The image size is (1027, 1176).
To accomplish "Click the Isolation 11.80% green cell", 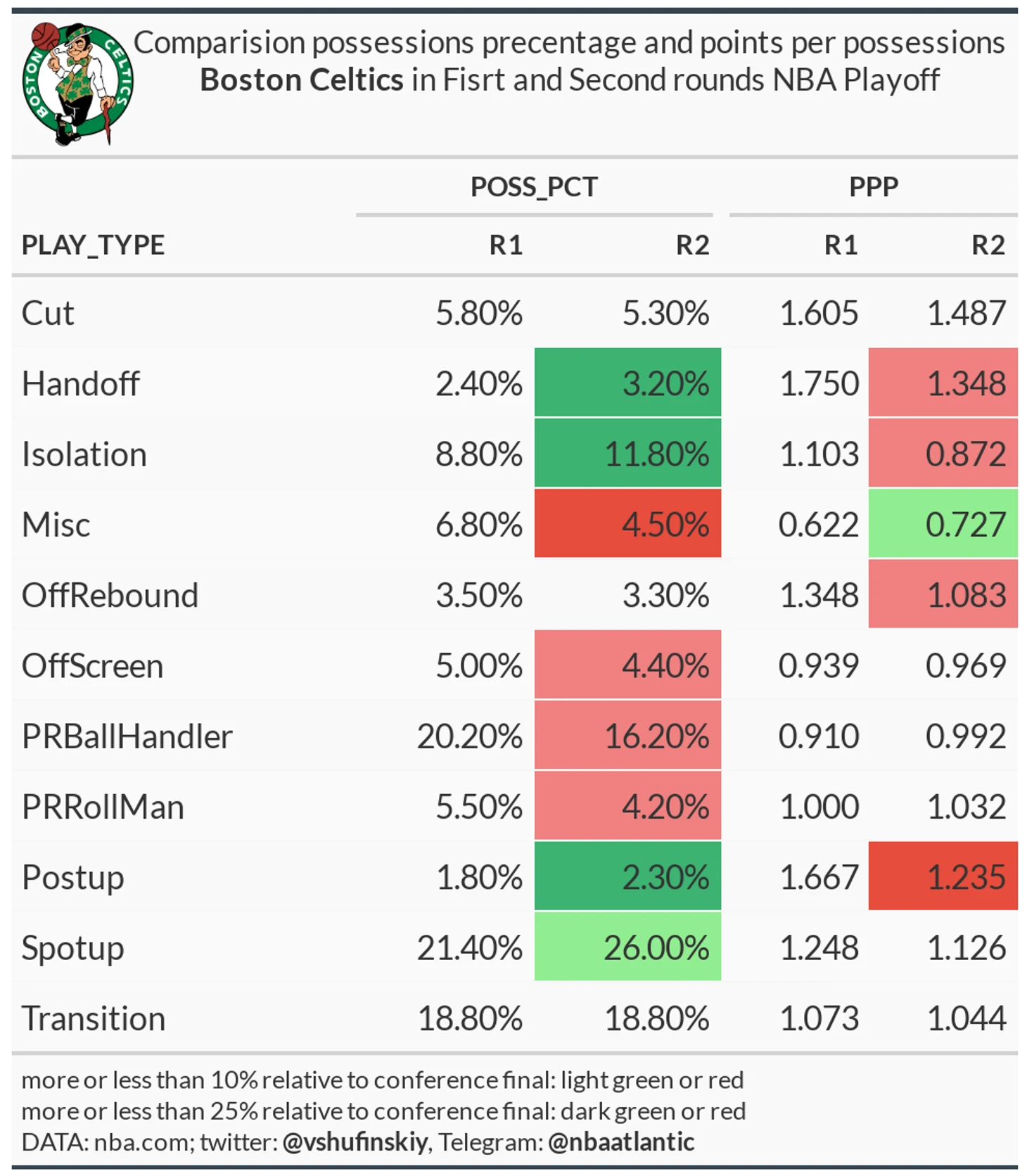I will click(627, 453).
